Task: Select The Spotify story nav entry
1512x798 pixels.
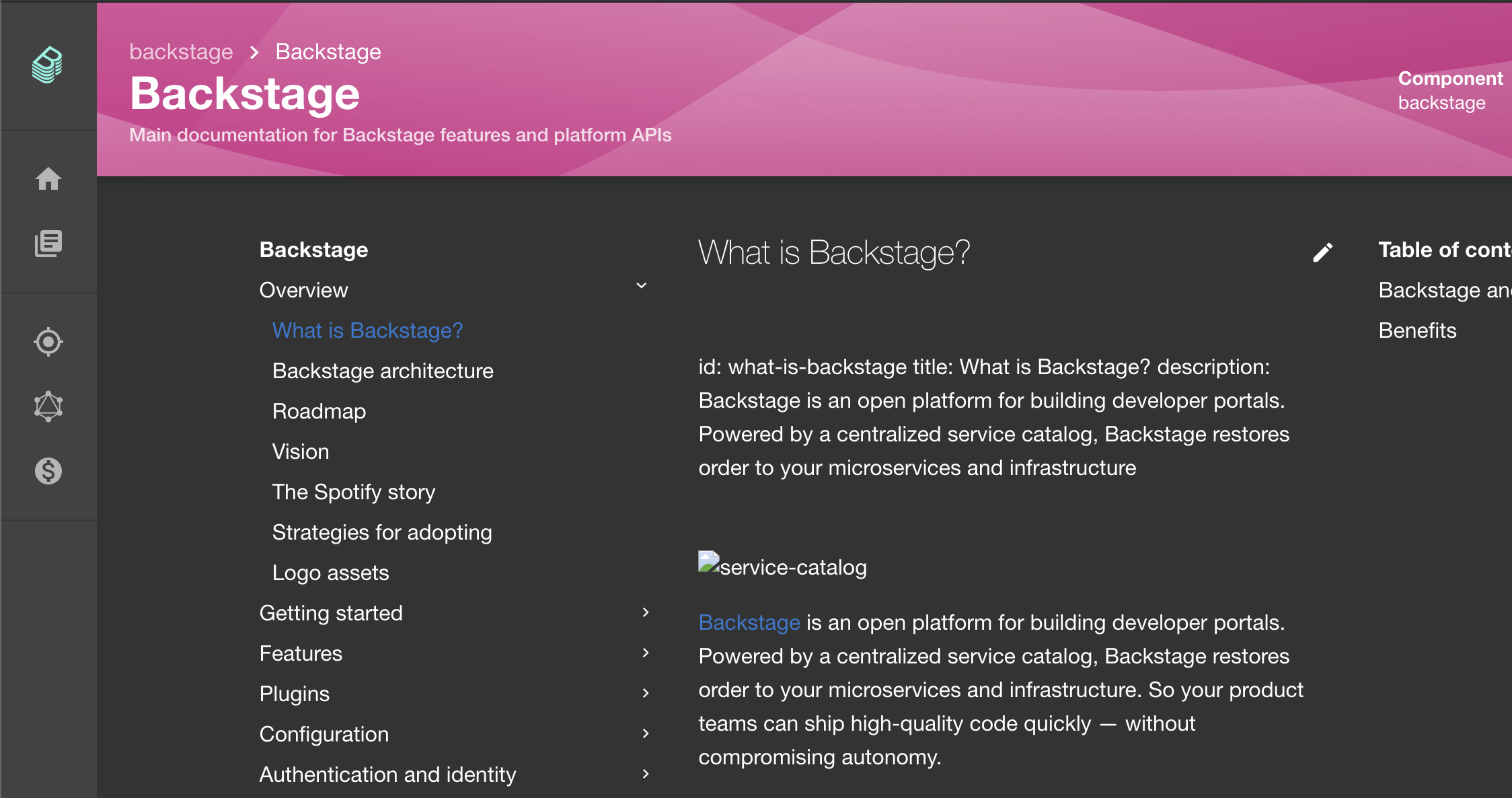Action: pos(354,492)
